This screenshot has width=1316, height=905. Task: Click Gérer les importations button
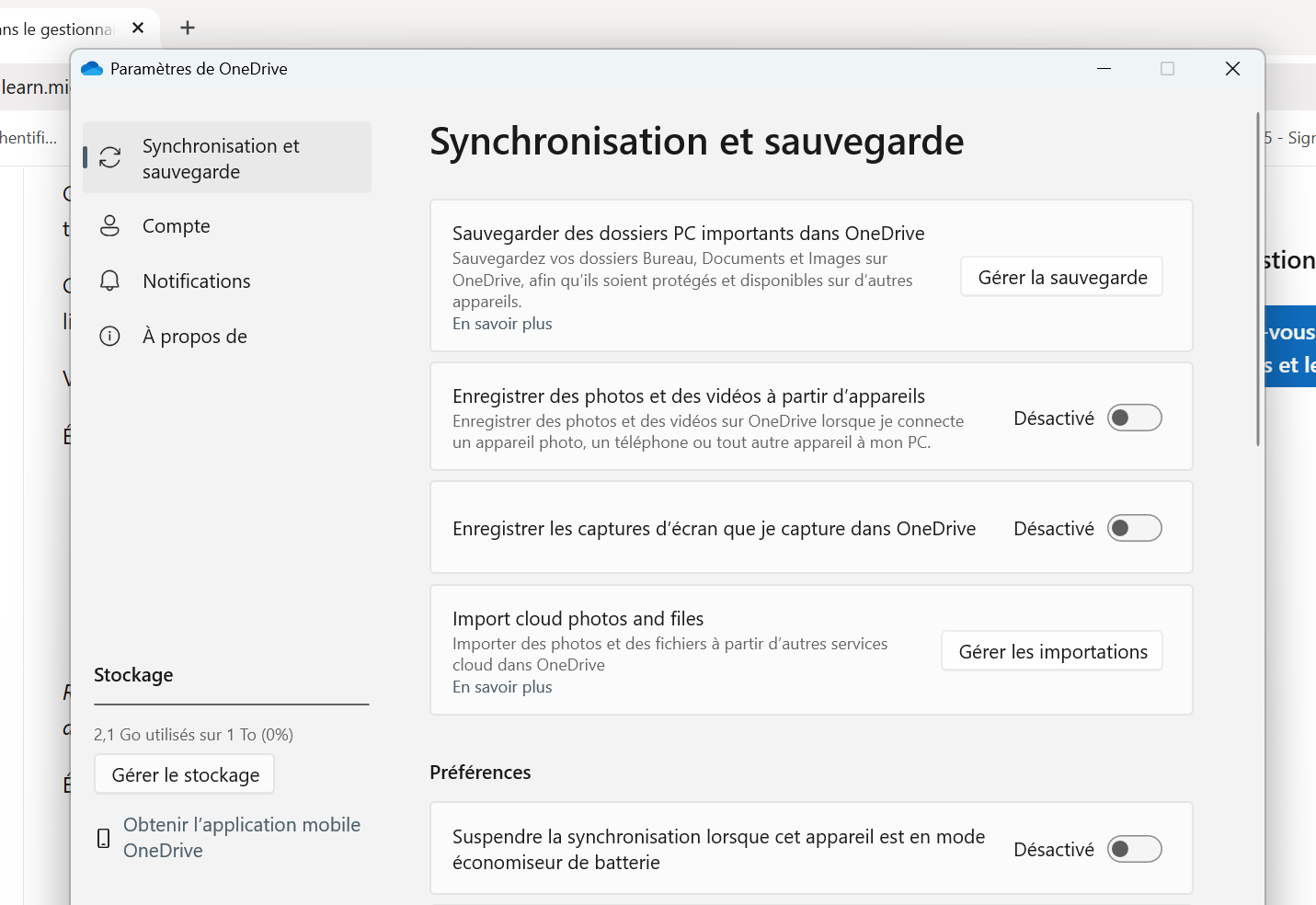point(1052,651)
